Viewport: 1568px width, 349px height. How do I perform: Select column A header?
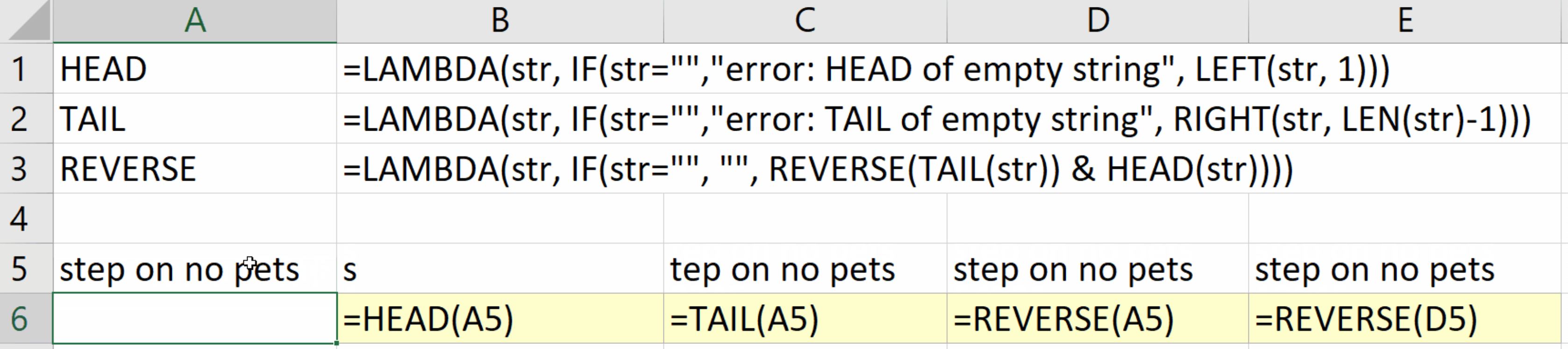195,21
